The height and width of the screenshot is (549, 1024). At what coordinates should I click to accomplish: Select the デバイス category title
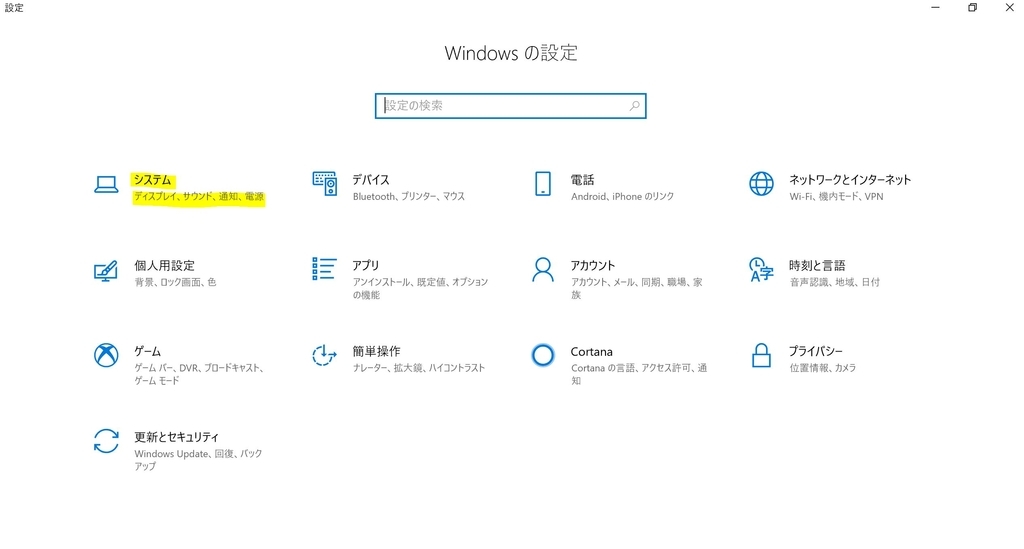click(371, 180)
